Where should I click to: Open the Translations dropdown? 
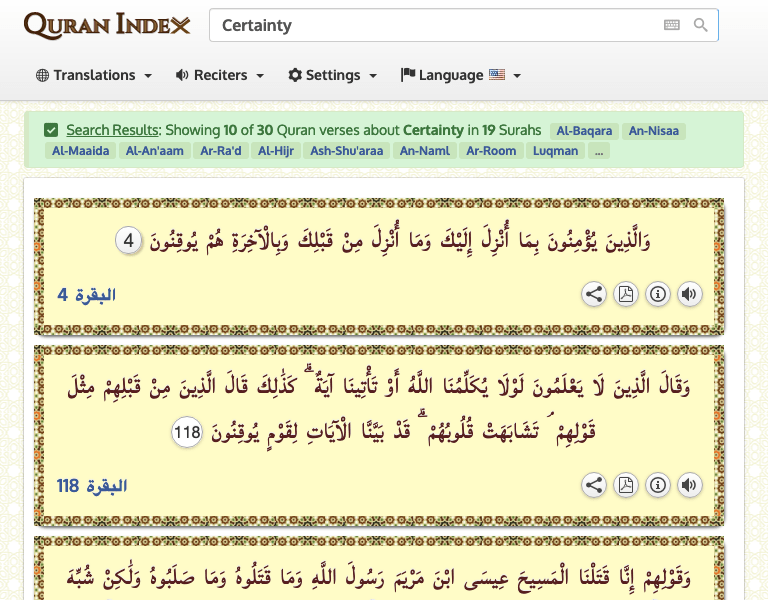(x=94, y=75)
